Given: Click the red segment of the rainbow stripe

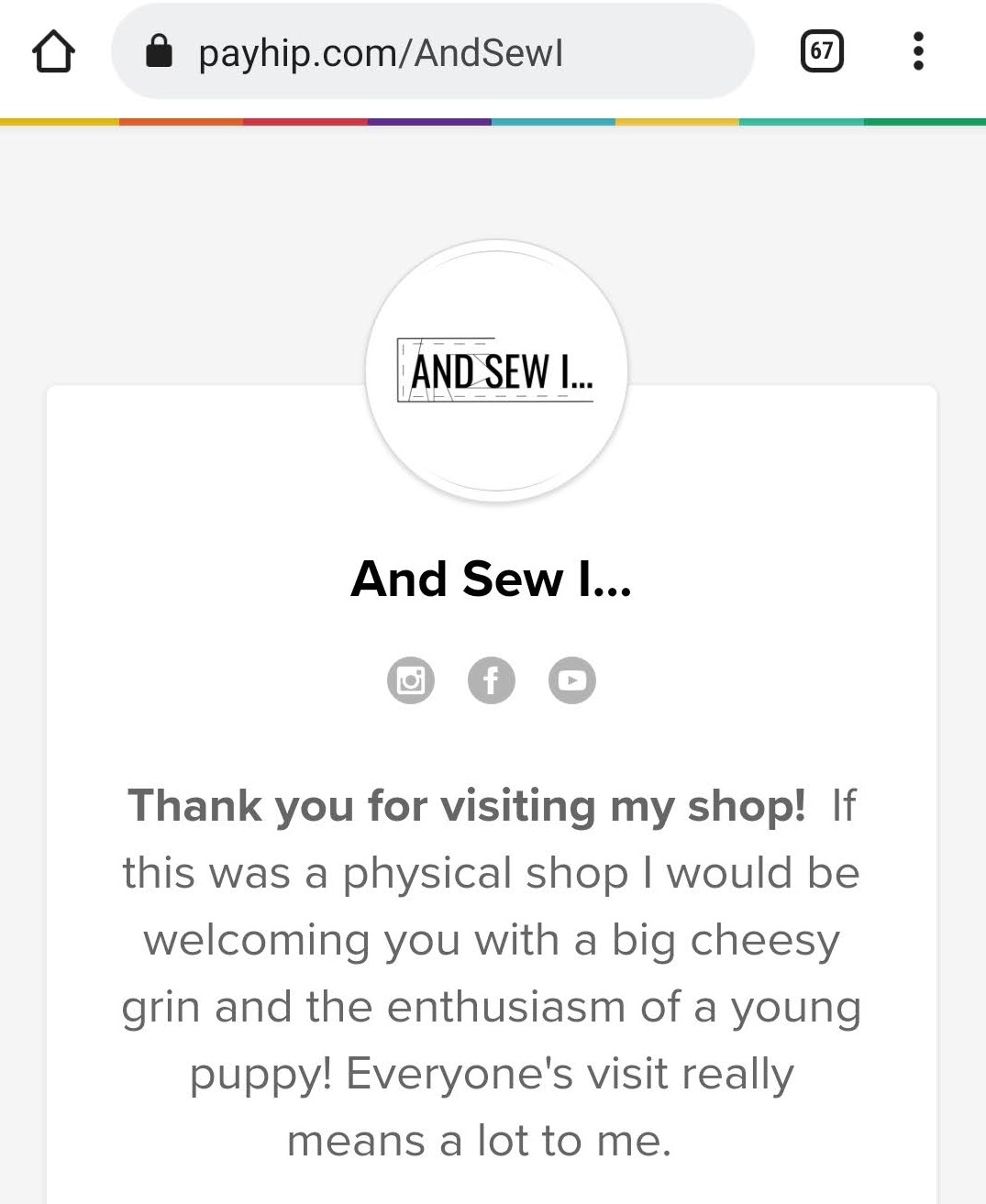Looking at the screenshot, I should 305,122.
